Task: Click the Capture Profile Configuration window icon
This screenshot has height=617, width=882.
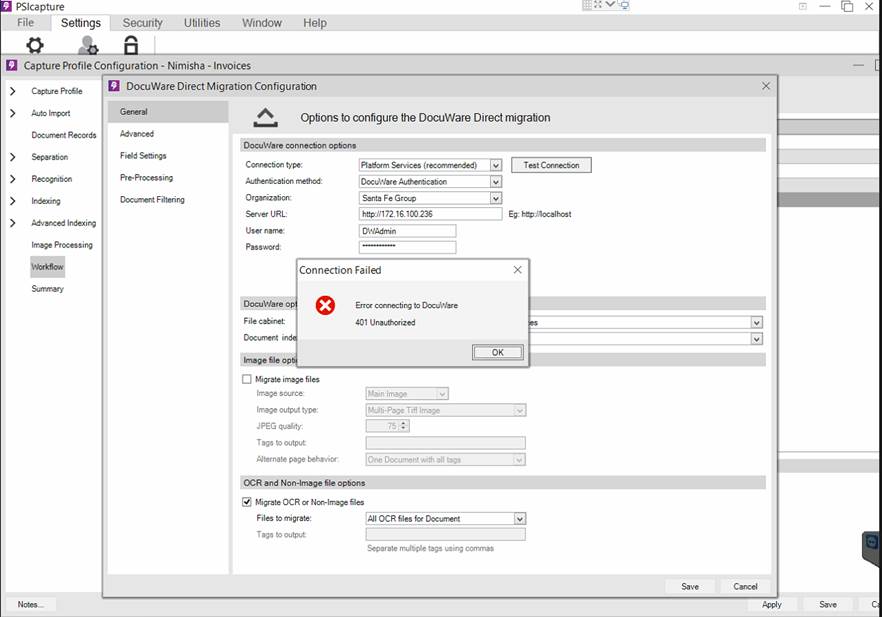Action: coord(12,65)
